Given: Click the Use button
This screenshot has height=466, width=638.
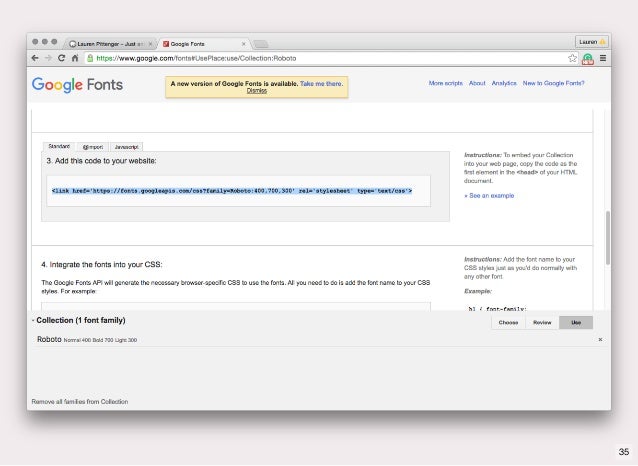Looking at the screenshot, I should 576,322.
